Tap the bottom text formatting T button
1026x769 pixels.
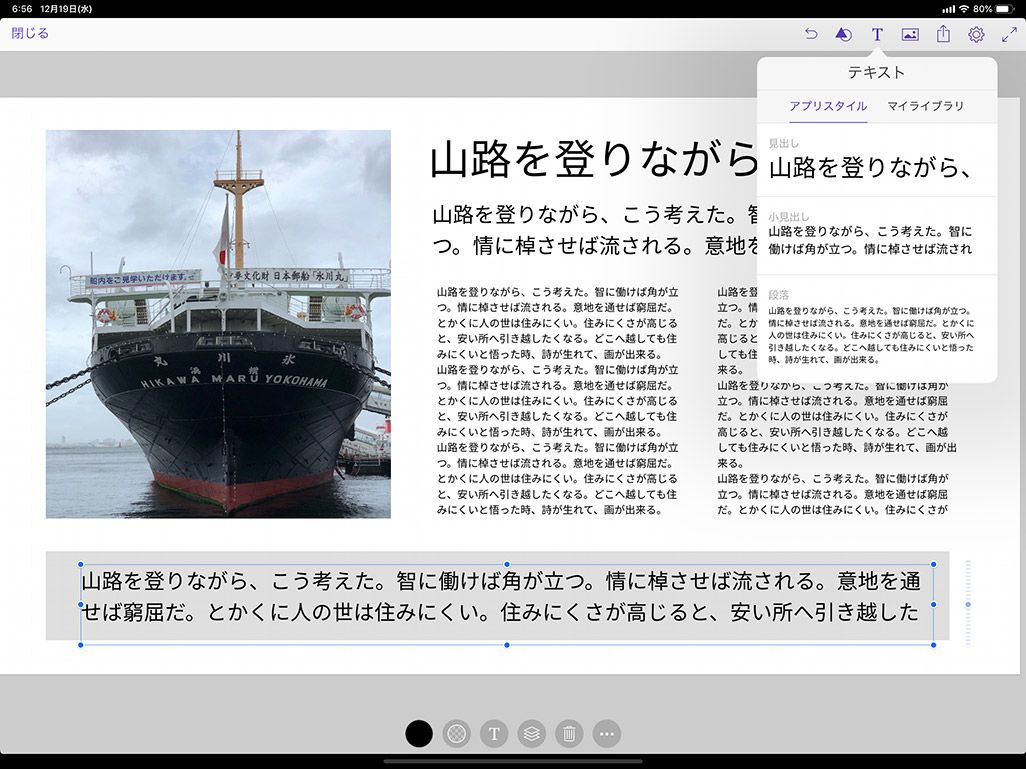pyautogui.click(x=494, y=734)
